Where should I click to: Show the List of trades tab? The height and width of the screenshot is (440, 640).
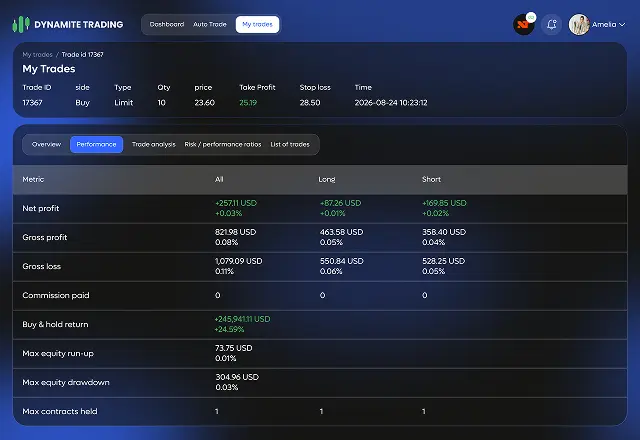click(x=290, y=144)
